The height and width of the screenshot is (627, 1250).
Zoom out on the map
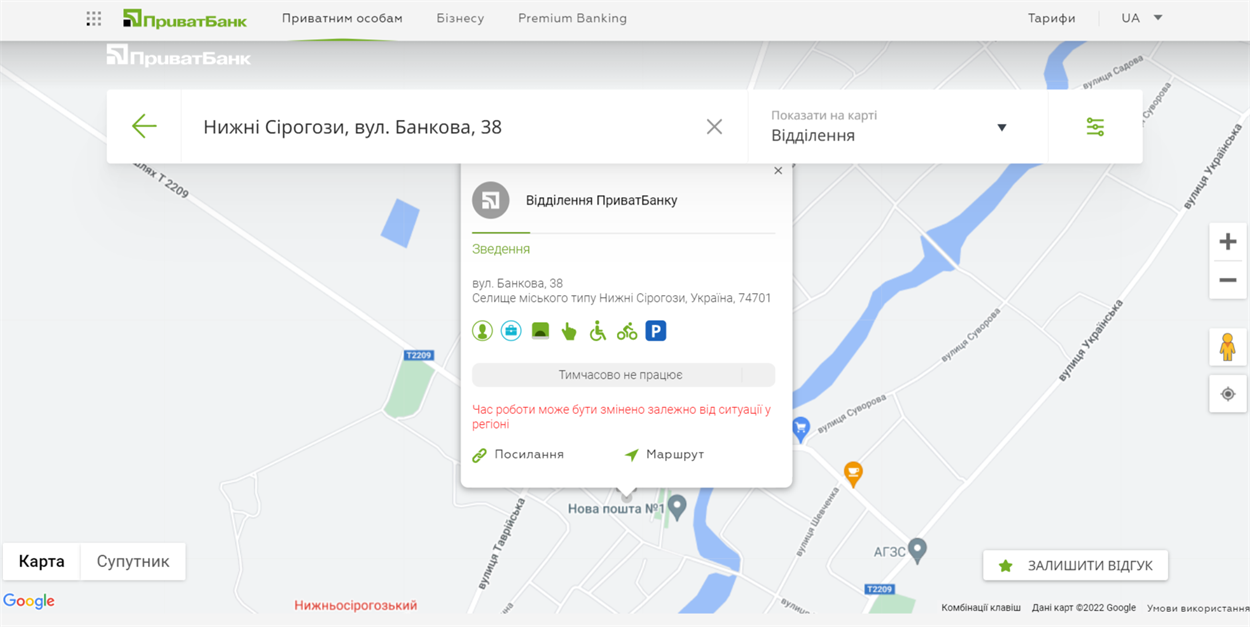click(1228, 280)
